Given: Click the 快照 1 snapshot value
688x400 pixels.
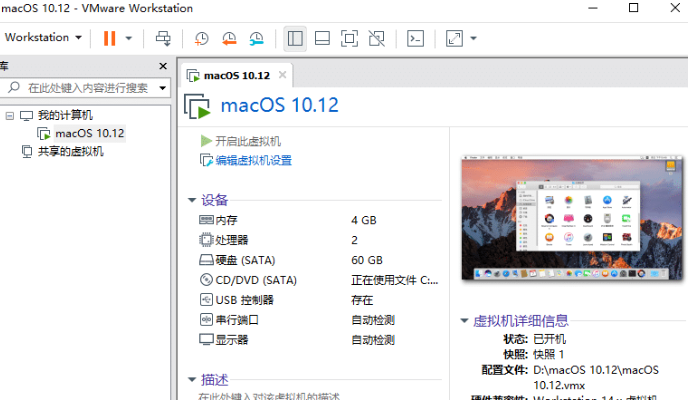Looking at the screenshot, I should click(548, 354).
